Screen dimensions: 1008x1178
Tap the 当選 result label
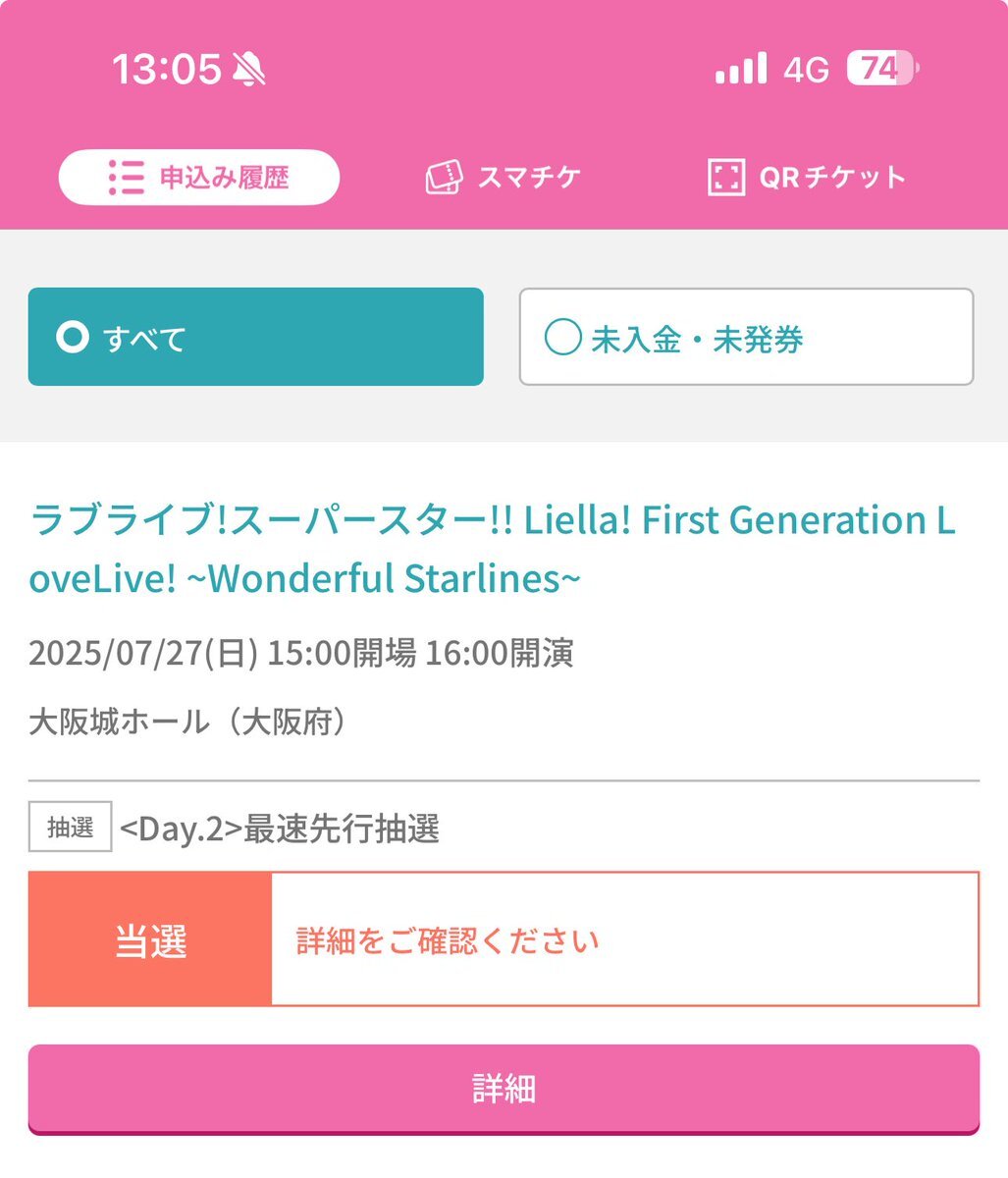[150, 939]
